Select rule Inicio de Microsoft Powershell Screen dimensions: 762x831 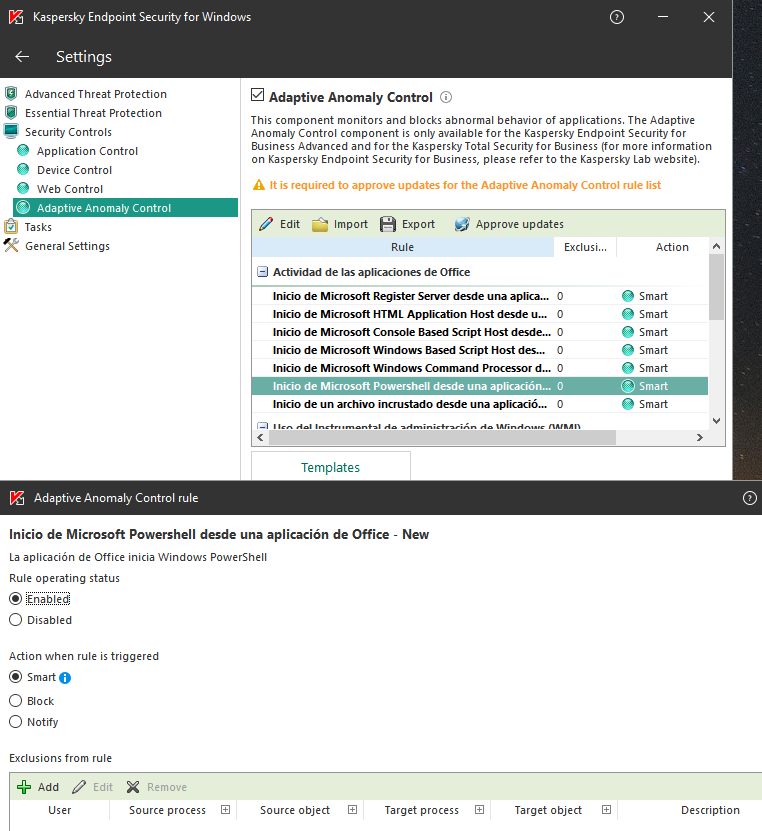480,386
